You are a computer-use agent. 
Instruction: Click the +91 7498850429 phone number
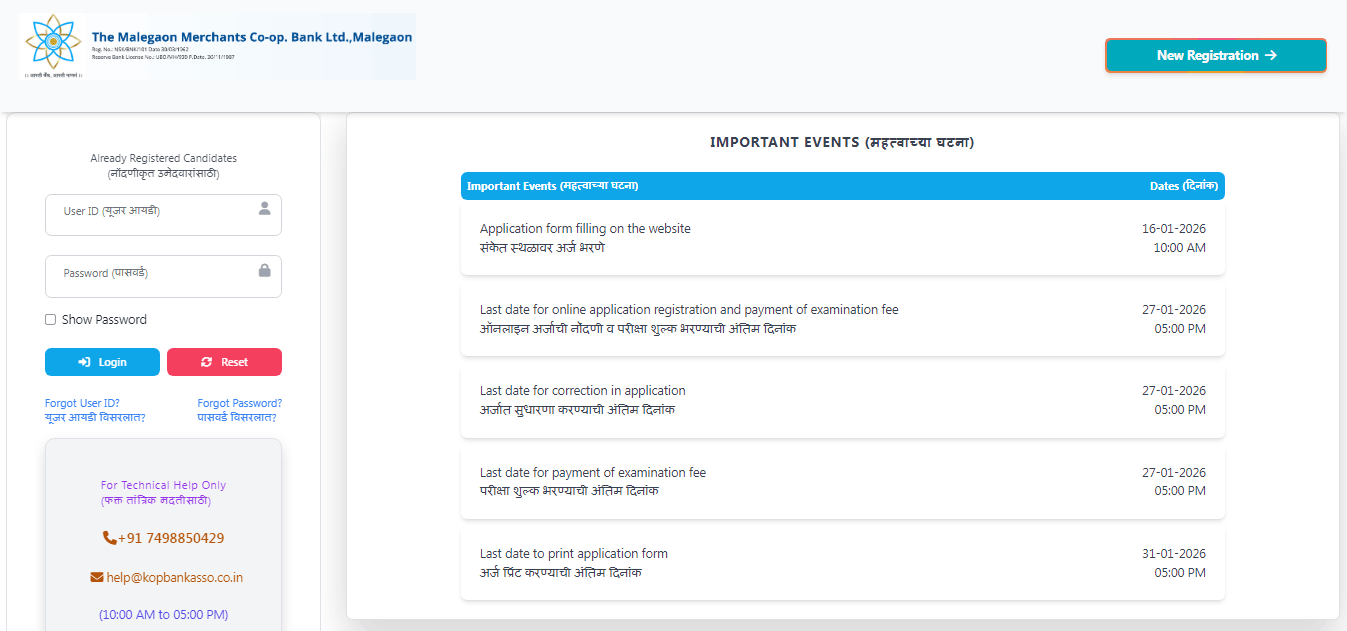click(171, 538)
